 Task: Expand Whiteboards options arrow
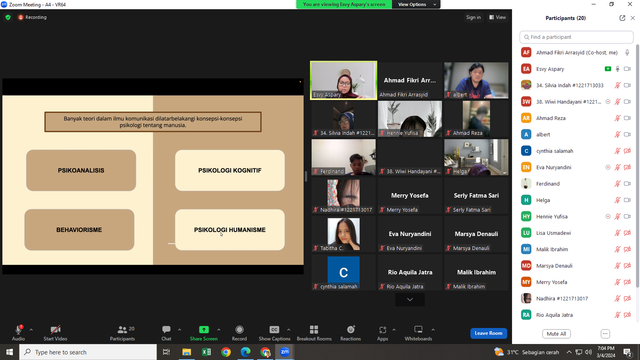[433, 330]
